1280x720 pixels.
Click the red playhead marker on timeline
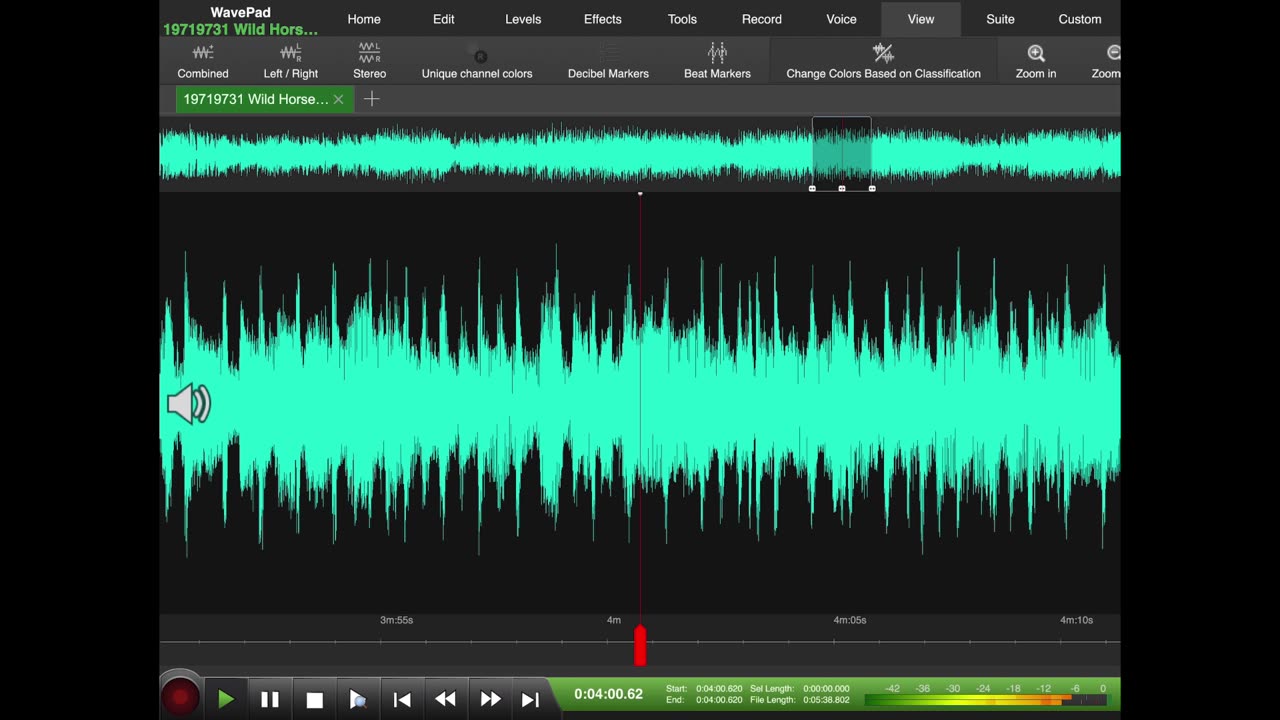click(640, 645)
